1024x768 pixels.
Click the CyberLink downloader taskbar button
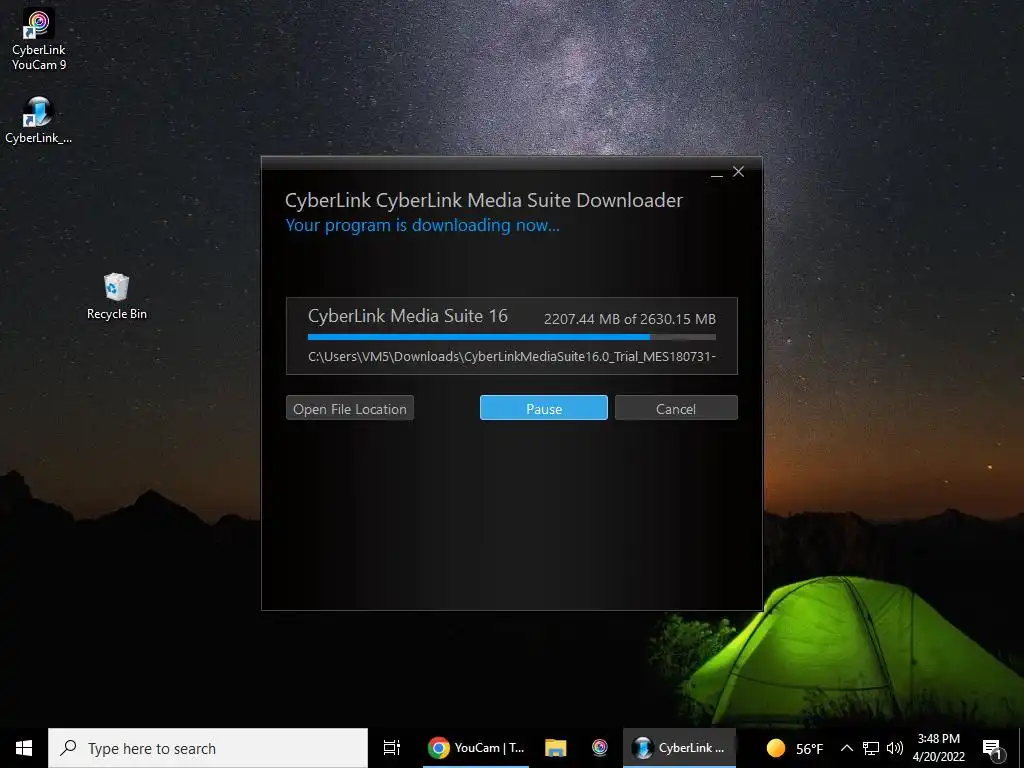[x=679, y=748]
